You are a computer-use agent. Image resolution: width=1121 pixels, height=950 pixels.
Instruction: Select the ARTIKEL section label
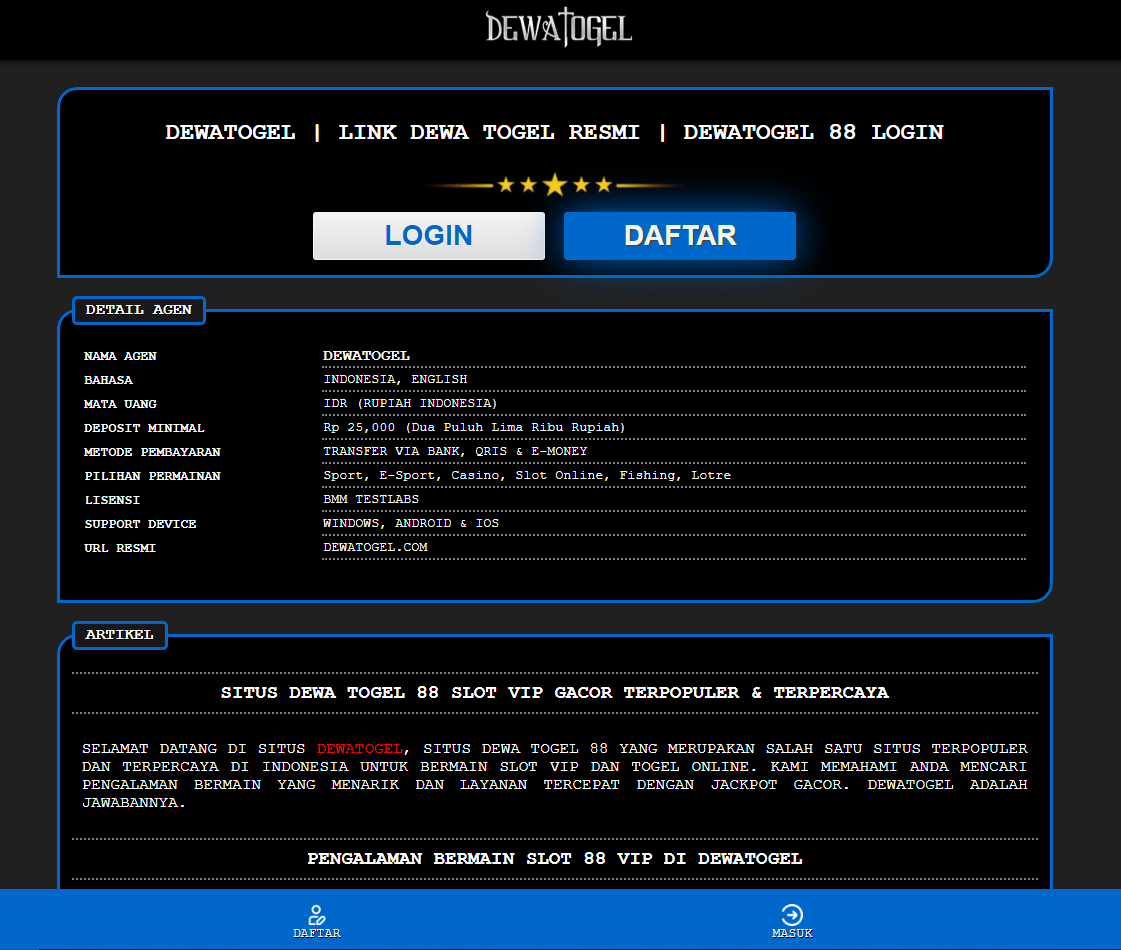tap(119, 635)
